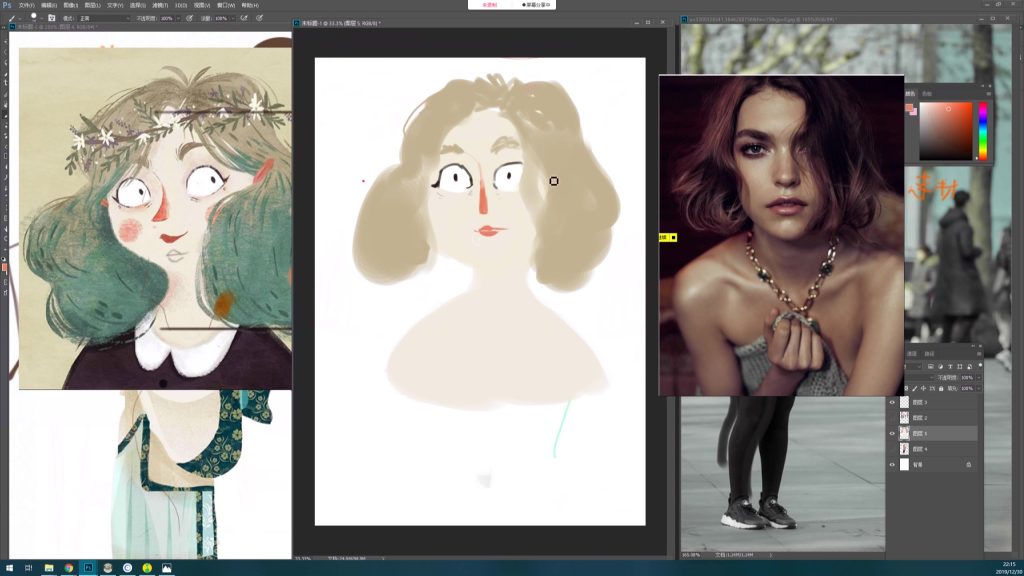Image resolution: width=1024 pixels, height=576 pixels.
Task: Toggle visibility of the 图层 5 layer
Action: click(x=892, y=433)
